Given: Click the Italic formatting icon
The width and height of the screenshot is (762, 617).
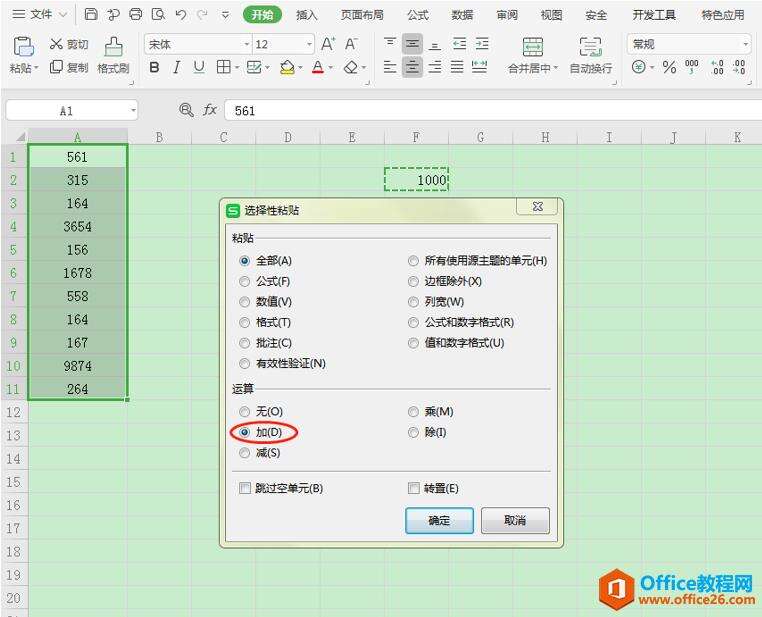Looking at the screenshot, I should (x=176, y=67).
